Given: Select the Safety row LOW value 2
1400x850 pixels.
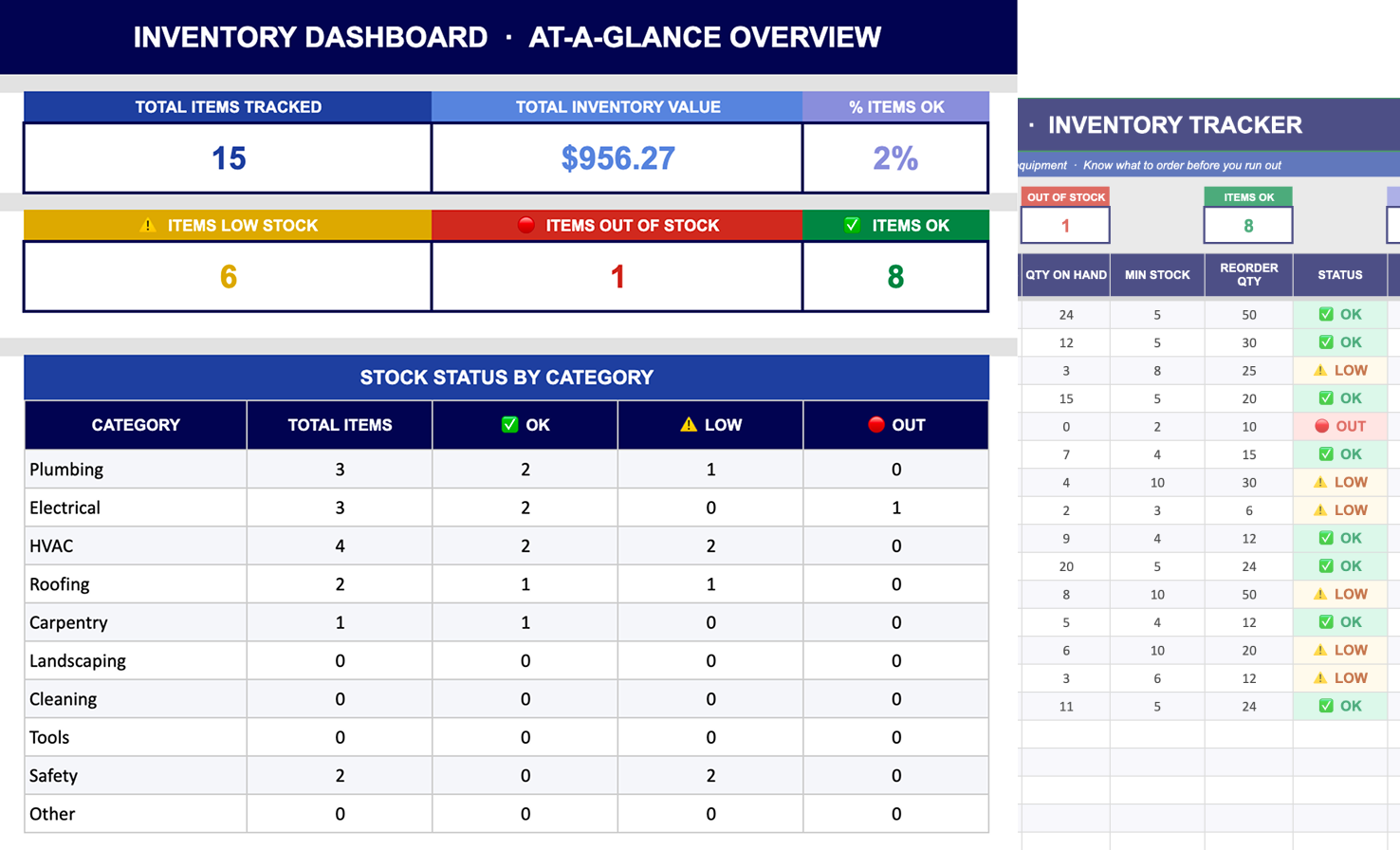Looking at the screenshot, I should (710, 775).
